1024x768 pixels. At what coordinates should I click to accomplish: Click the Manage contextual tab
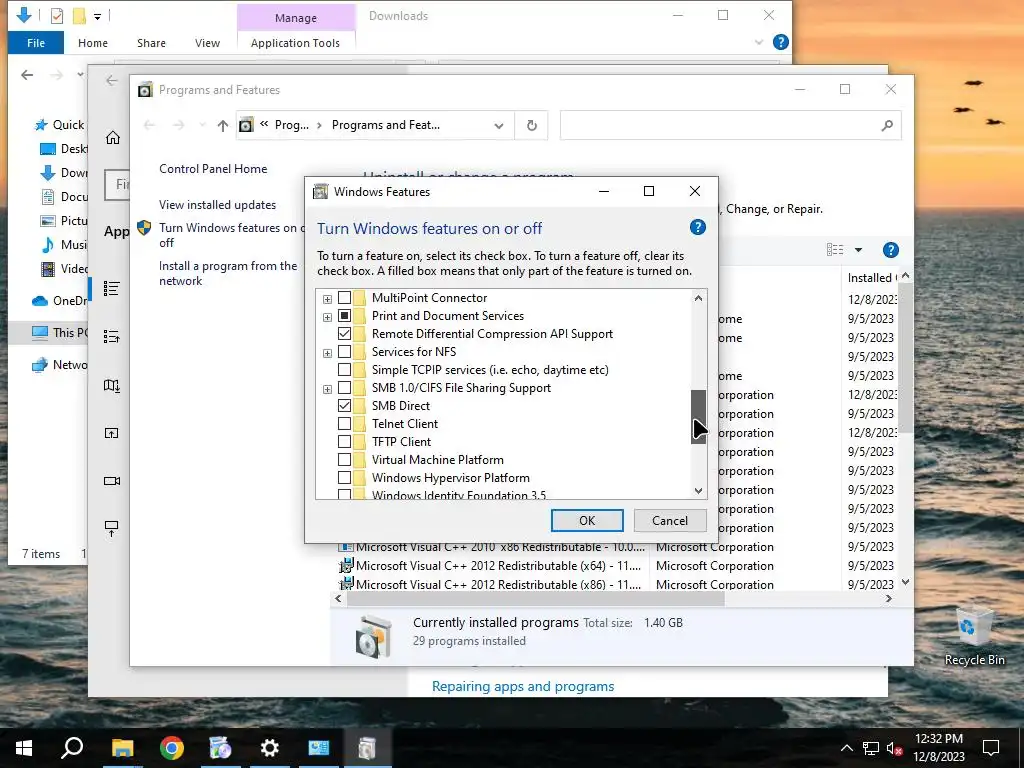coord(296,18)
